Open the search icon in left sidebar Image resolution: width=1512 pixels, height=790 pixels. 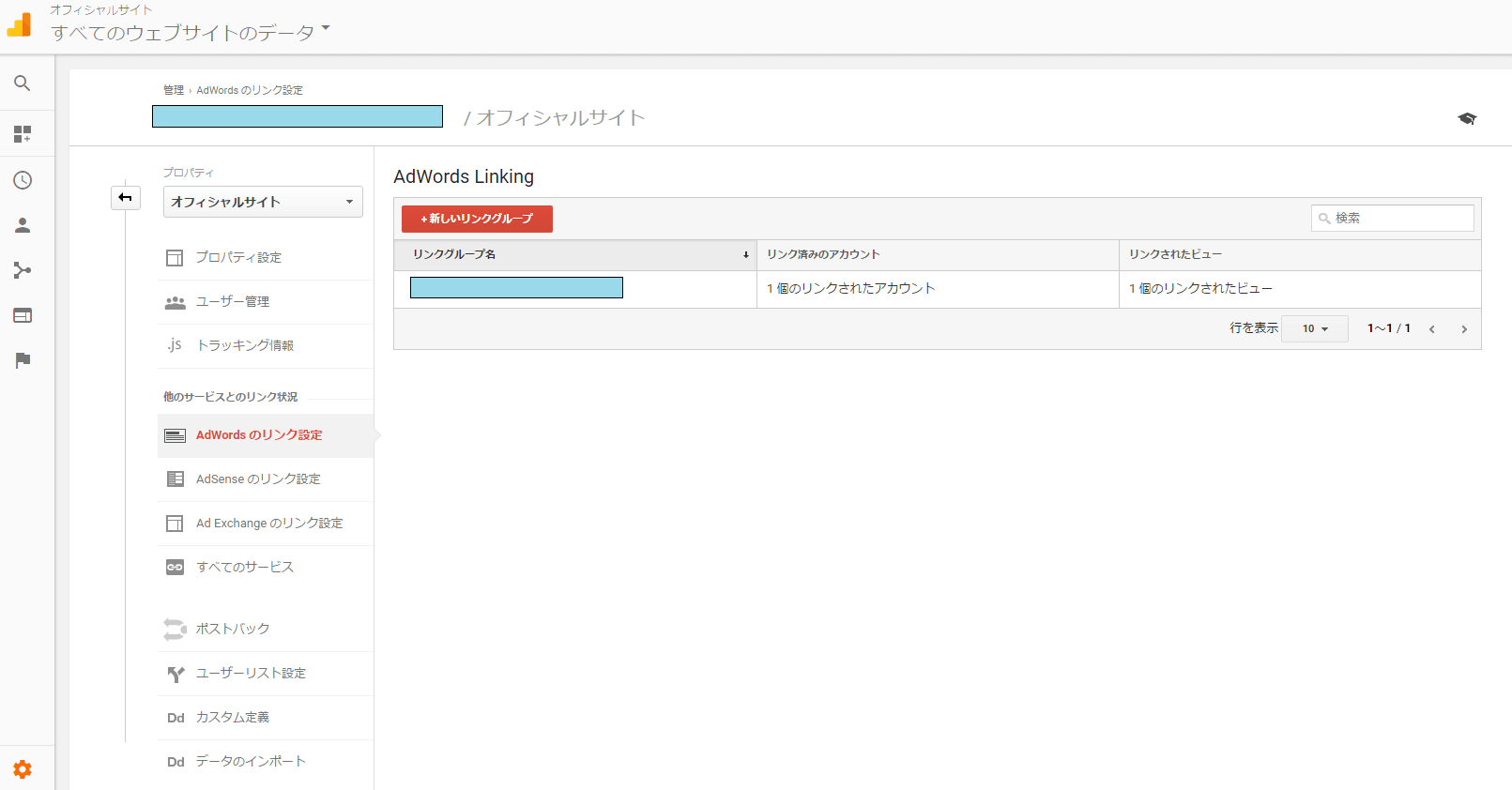(x=23, y=84)
